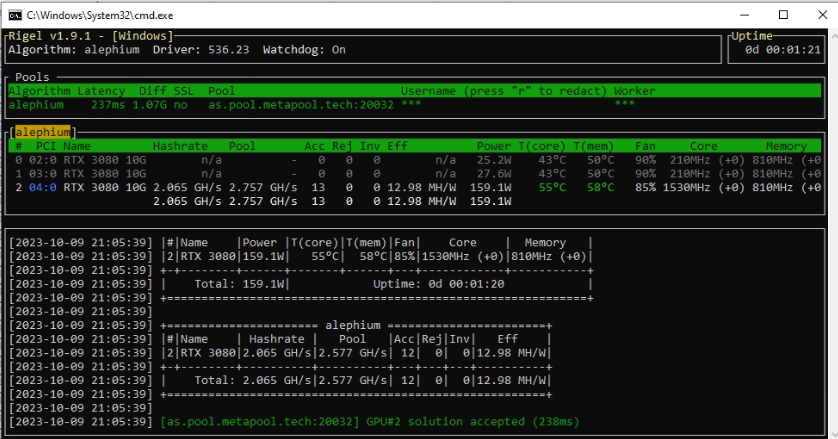Click log line 'Total: 159.1W'
This screenshot has width=838, height=439.
(x=239, y=284)
